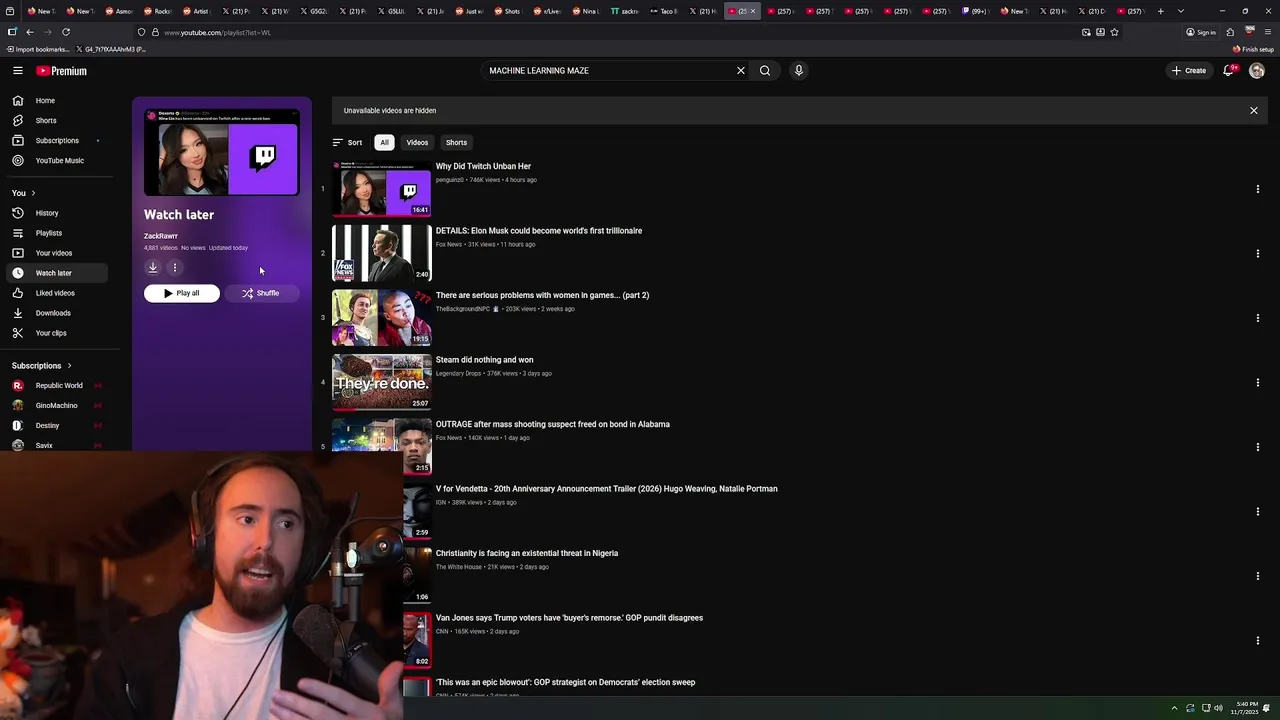Open Destiny subscription channel
Screen dimensions: 1280x720
coord(47,425)
